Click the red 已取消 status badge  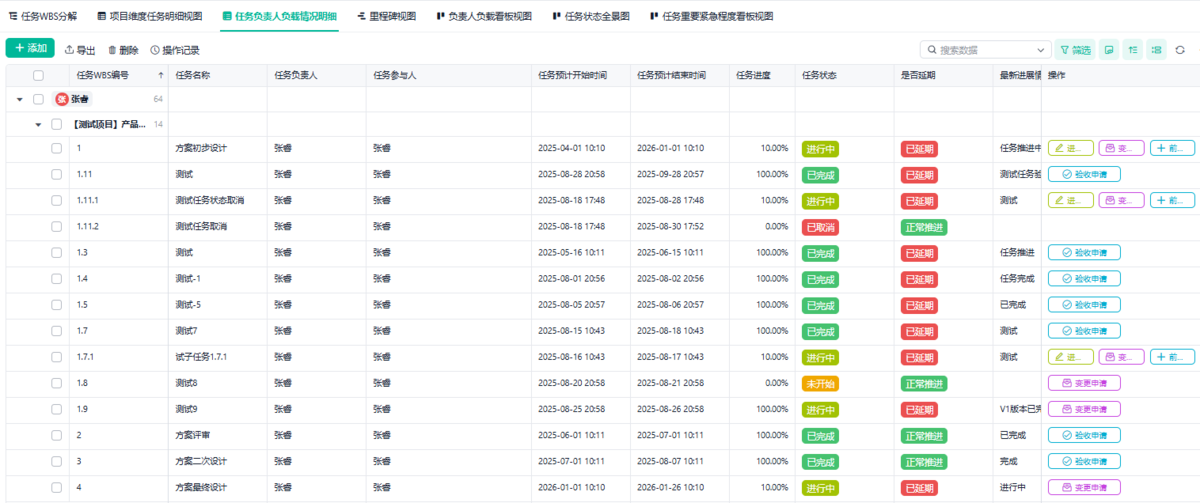coord(820,227)
